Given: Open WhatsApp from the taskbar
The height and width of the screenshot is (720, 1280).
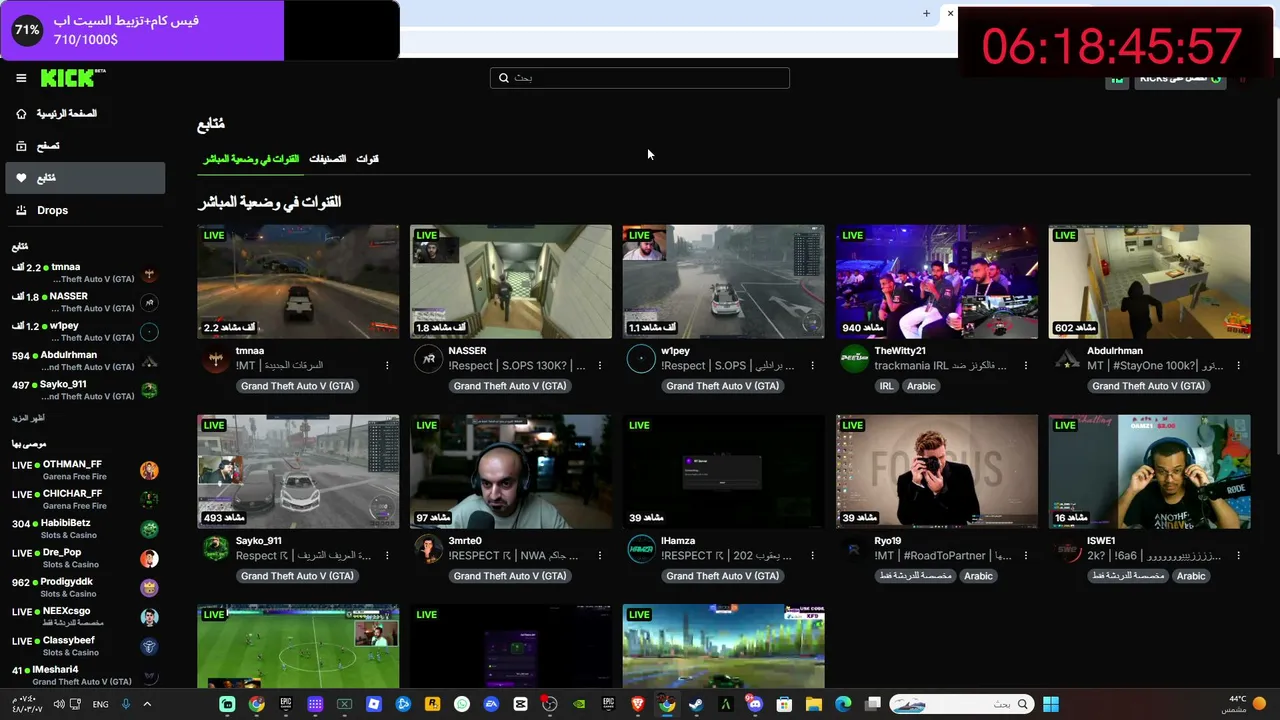Looking at the screenshot, I should [462, 704].
